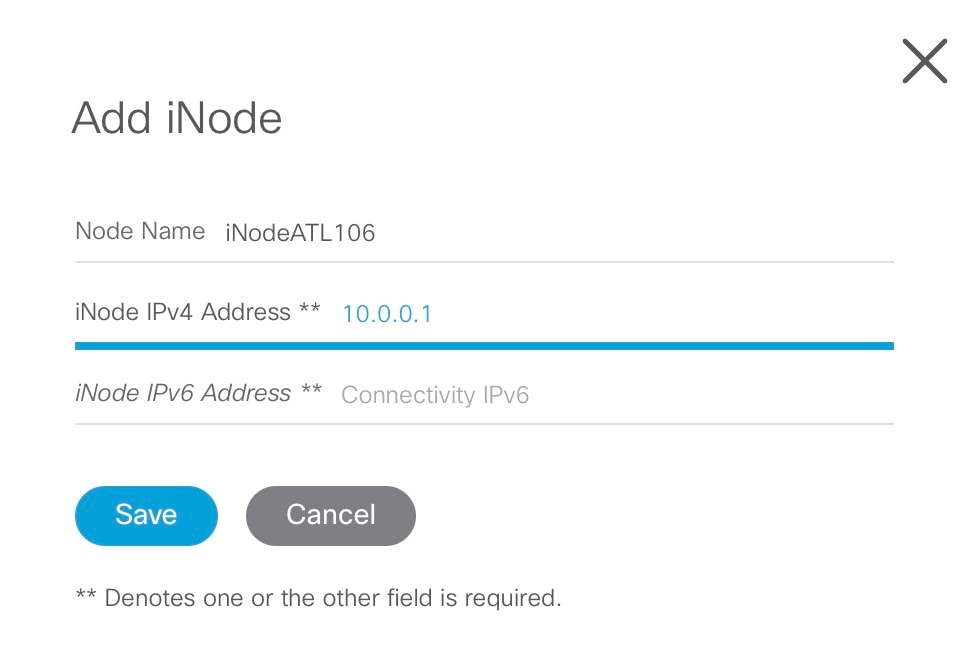Click the Connectivity IPv6 placeholder field
This screenshot has height=657, width=978.
[435, 395]
